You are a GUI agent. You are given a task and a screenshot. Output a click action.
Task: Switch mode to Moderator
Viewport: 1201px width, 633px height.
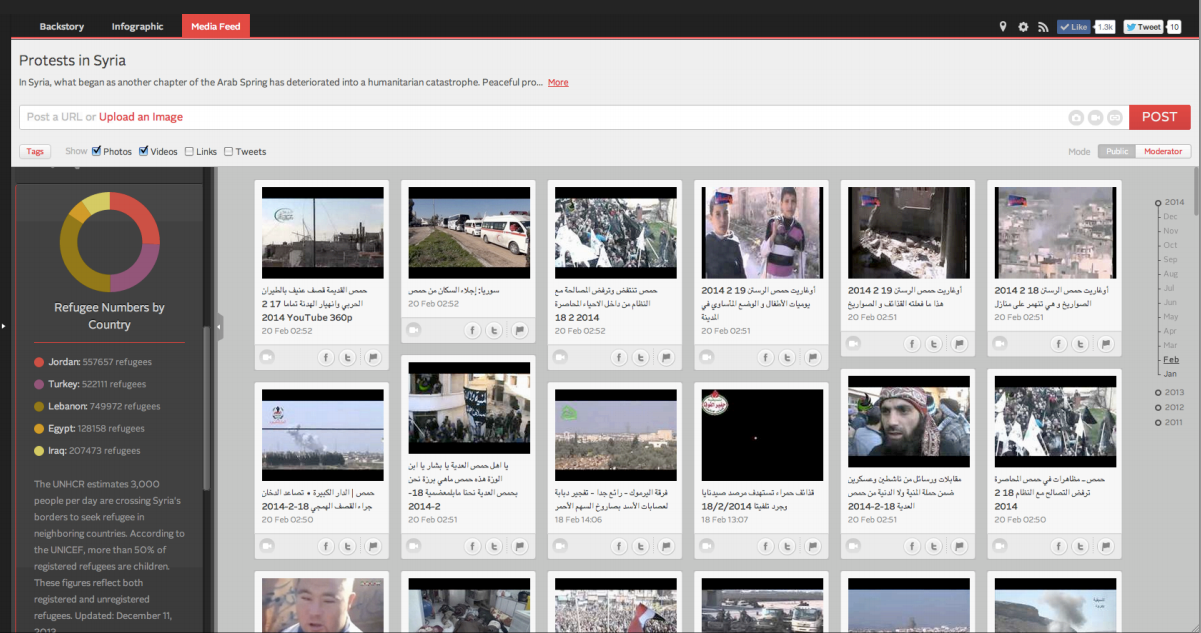point(1164,152)
